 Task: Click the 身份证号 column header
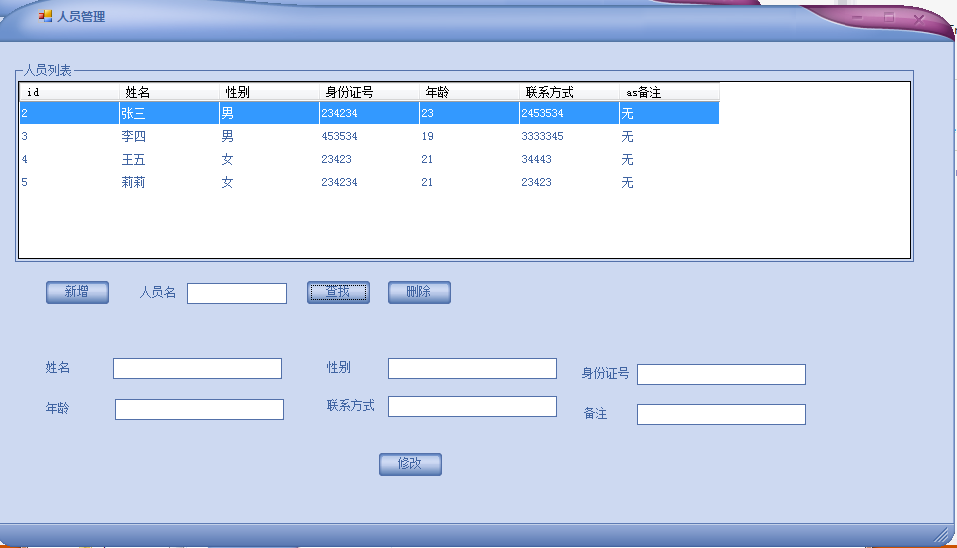[x=369, y=92]
